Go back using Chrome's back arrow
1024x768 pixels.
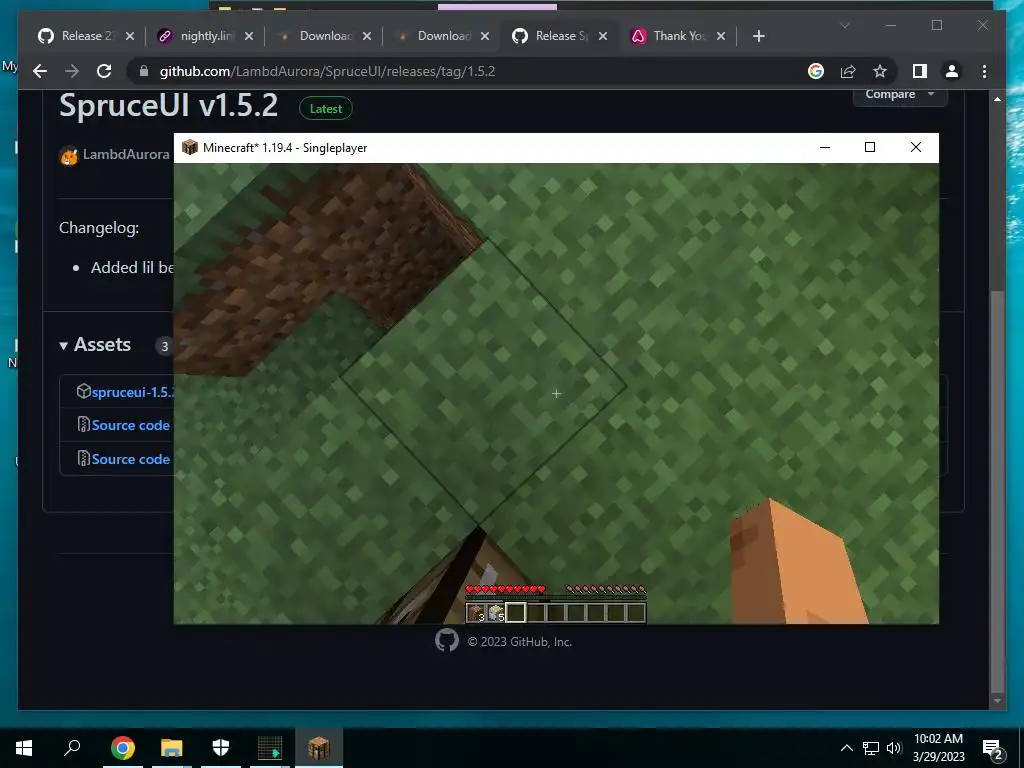[x=40, y=71]
